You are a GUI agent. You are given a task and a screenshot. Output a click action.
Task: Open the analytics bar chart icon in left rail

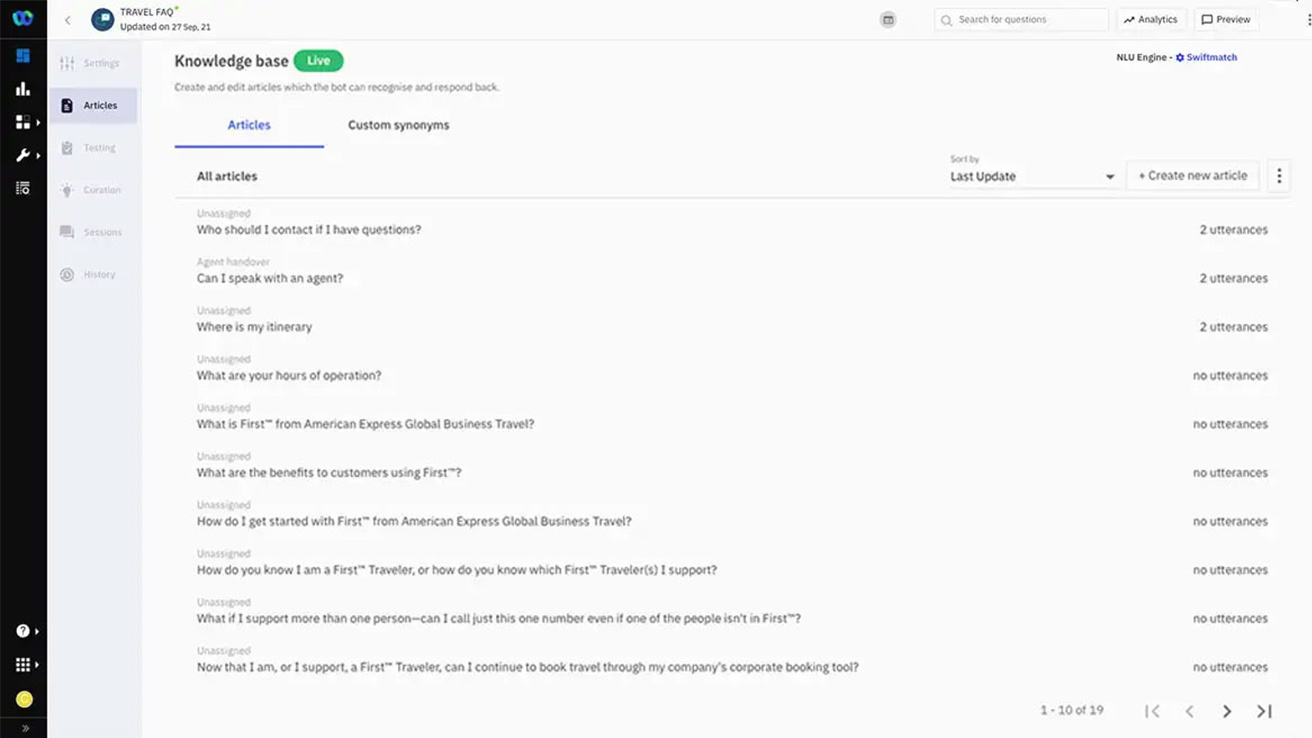[x=22, y=89]
